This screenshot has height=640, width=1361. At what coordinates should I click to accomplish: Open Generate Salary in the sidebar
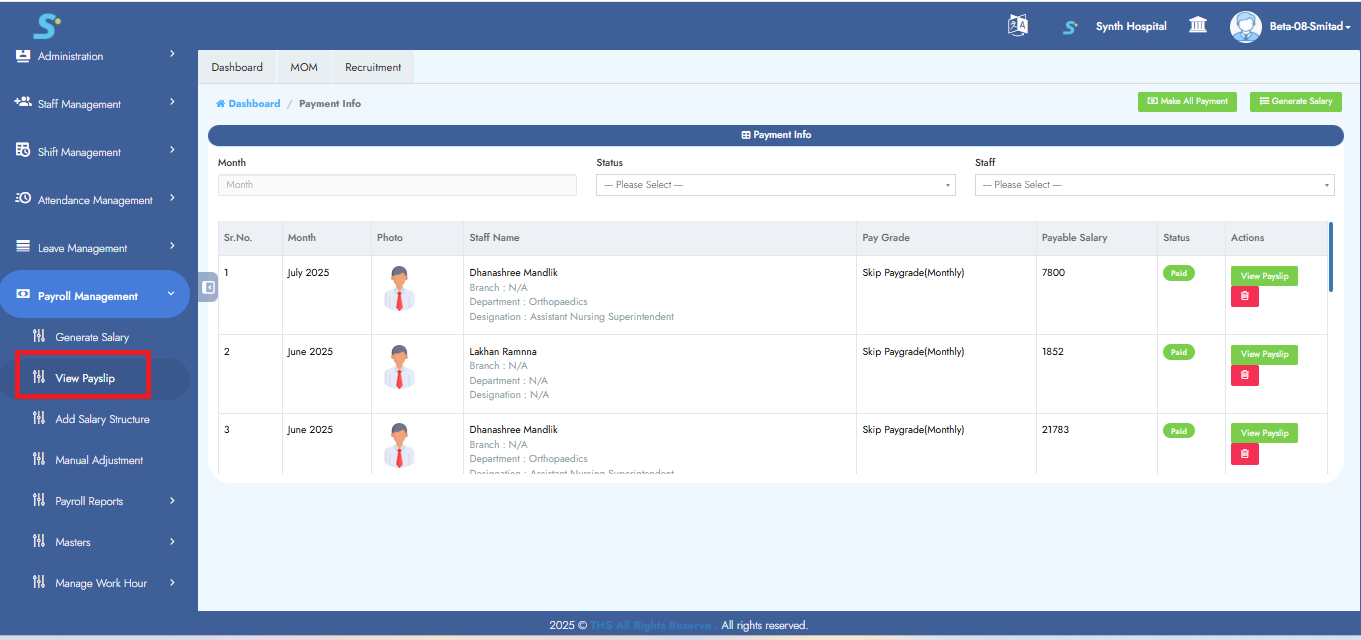pyautogui.click(x=92, y=337)
